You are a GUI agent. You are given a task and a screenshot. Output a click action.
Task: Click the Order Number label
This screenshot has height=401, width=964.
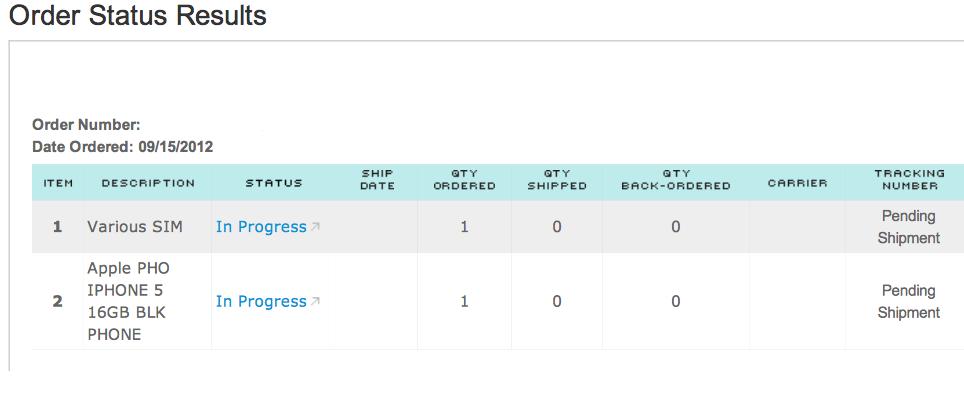pos(86,125)
